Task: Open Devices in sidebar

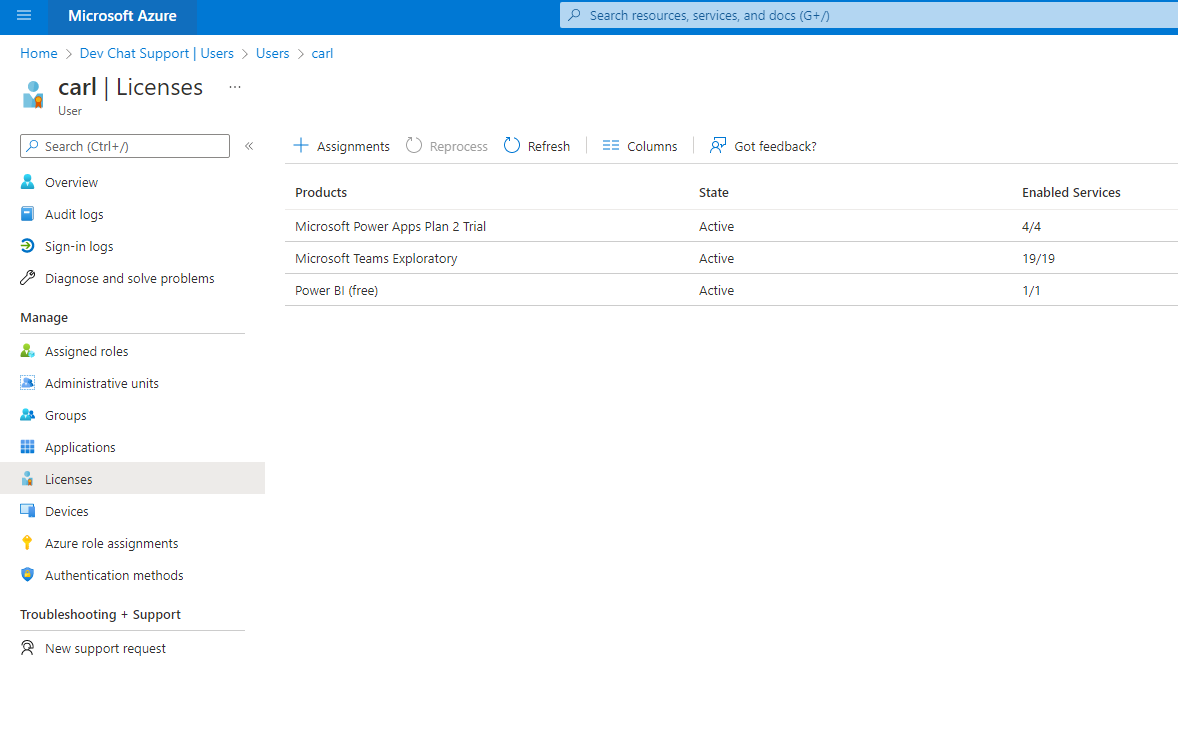Action: pos(67,512)
